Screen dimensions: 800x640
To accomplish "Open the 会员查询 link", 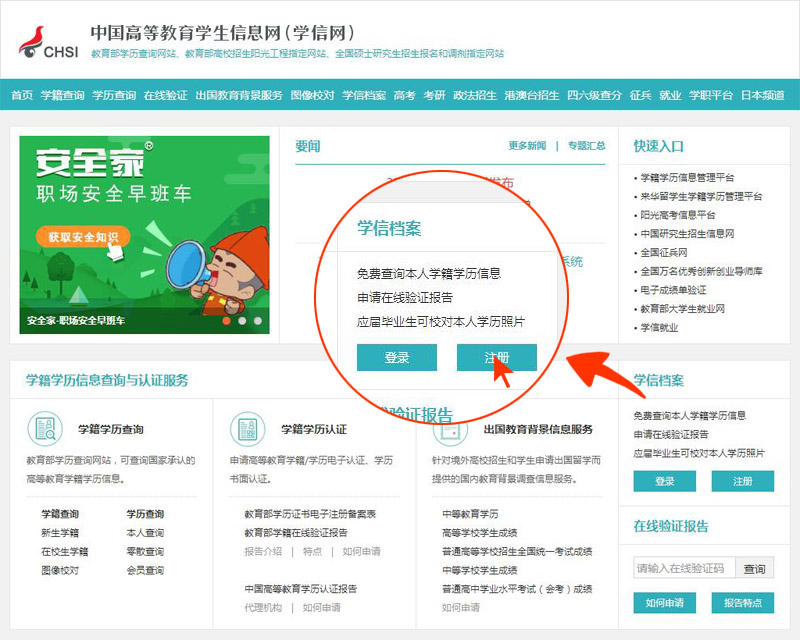I will pos(145,570).
